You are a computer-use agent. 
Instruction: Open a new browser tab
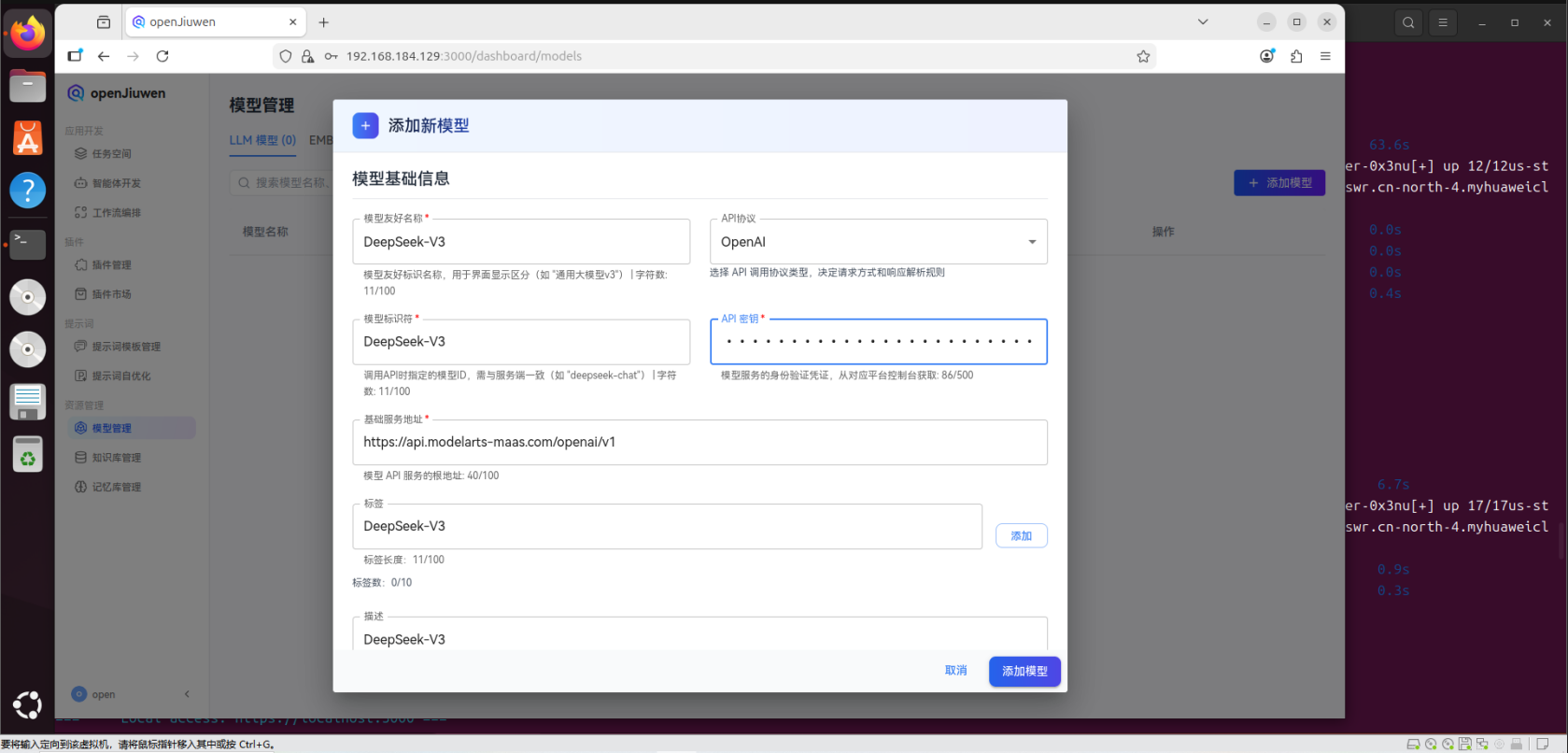click(x=323, y=22)
